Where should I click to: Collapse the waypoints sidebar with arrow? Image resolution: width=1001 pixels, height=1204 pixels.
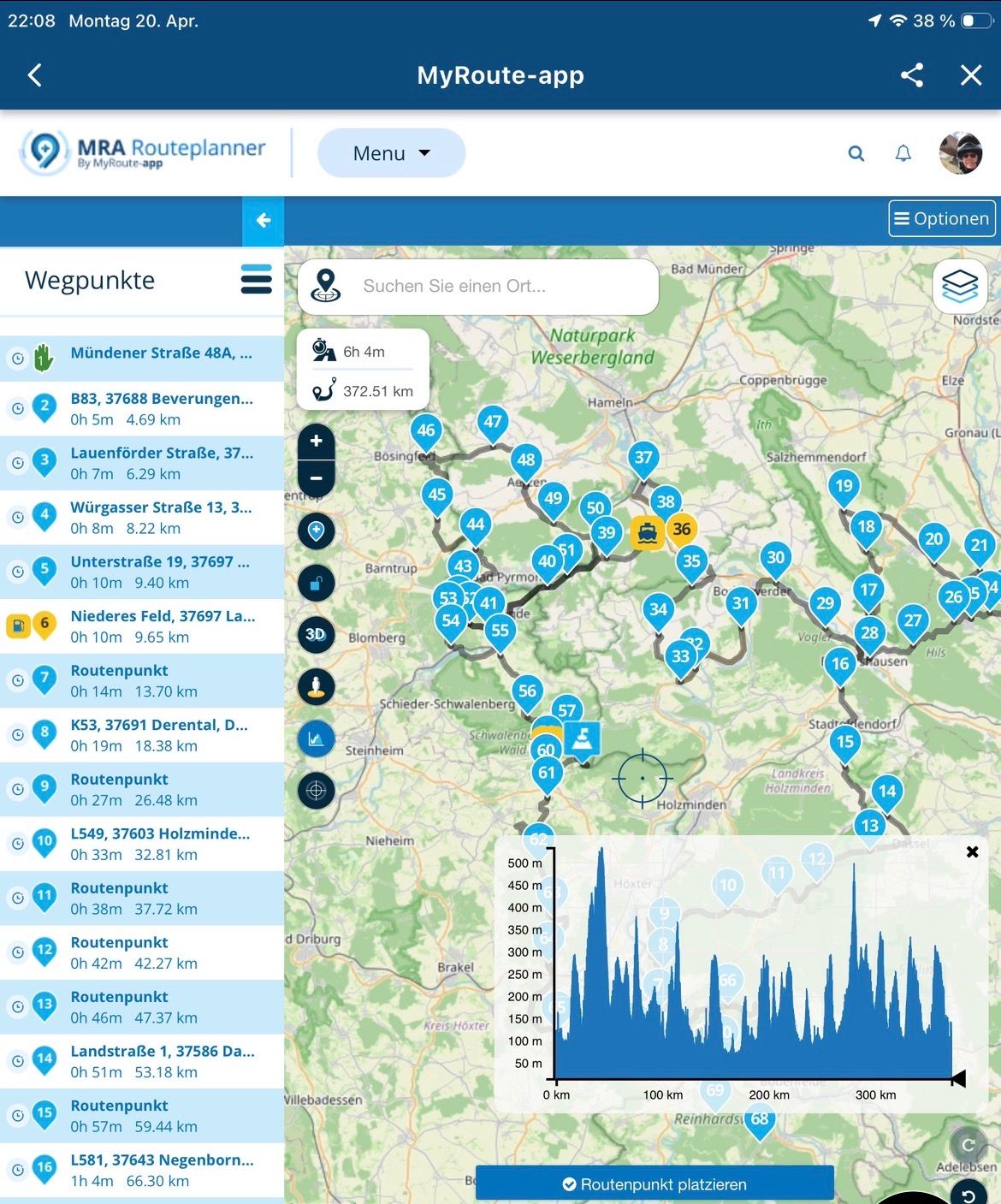click(x=264, y=221)
